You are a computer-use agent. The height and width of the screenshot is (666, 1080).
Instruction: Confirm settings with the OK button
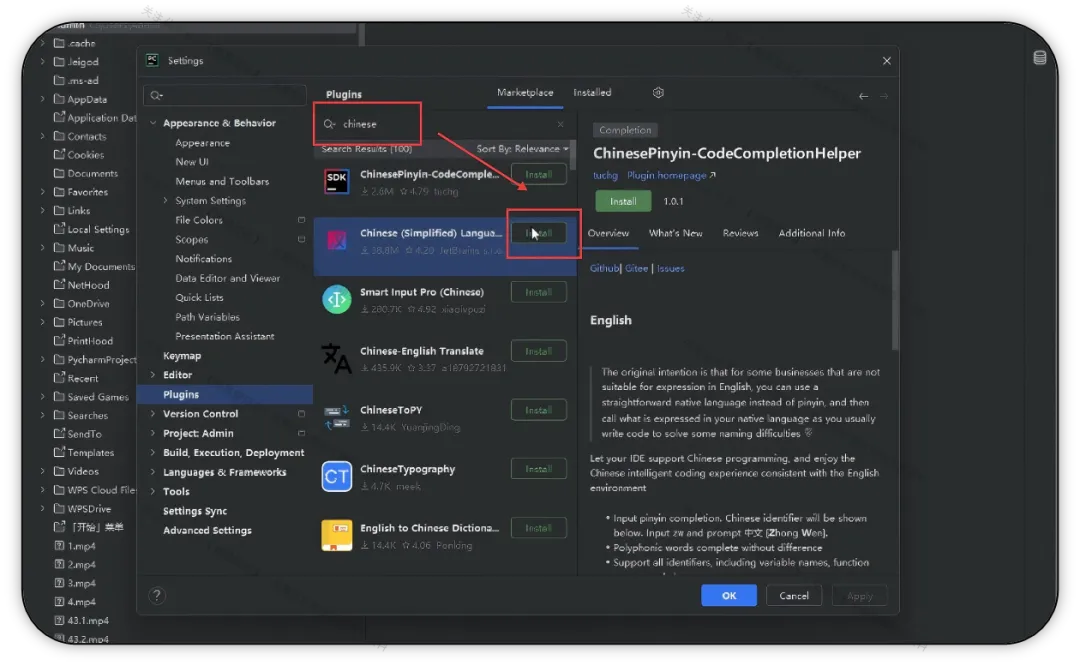tap(729, 596)
